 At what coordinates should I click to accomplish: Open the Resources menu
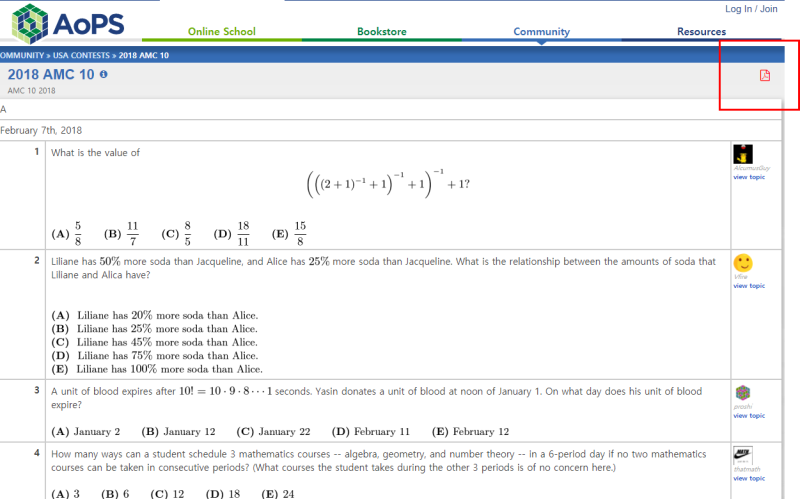pos(701,32)
